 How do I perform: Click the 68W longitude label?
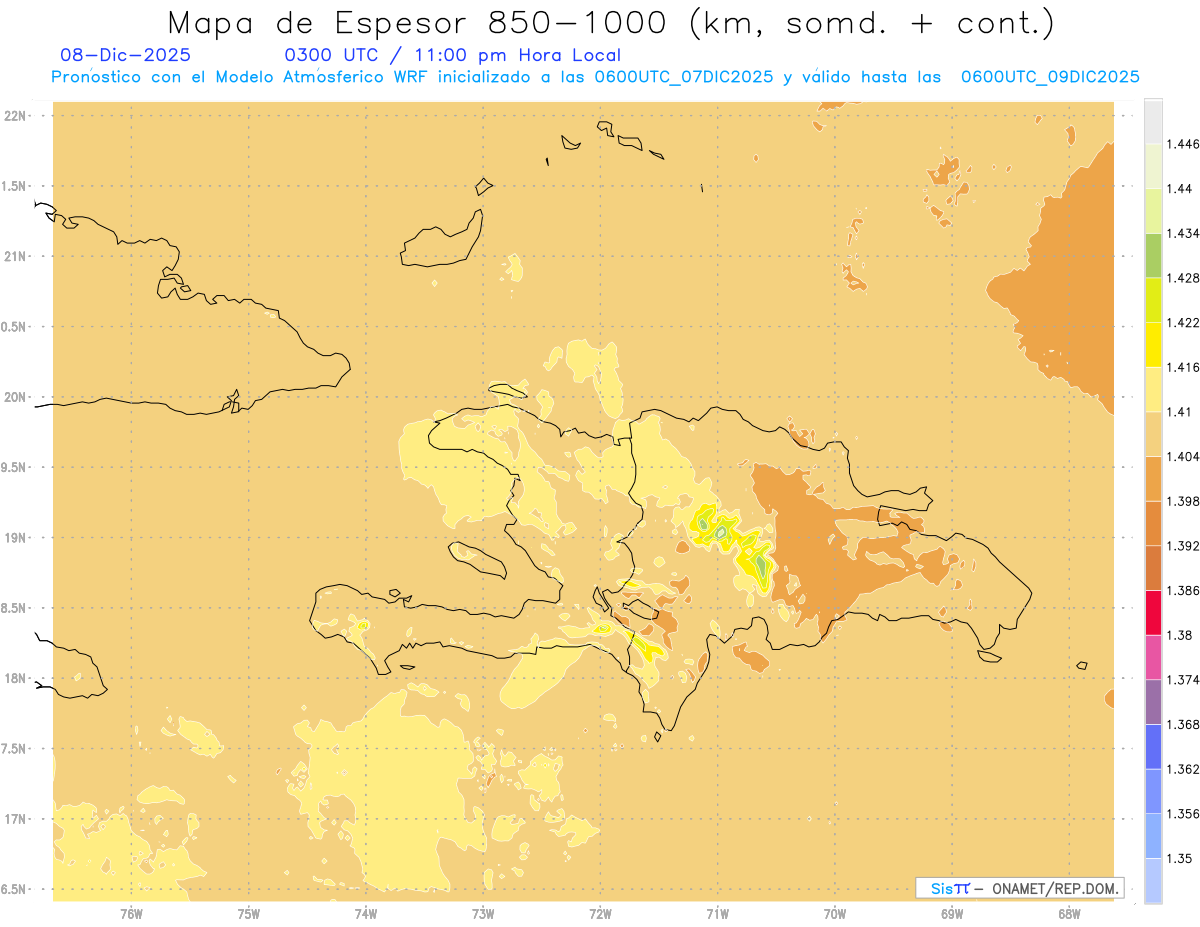1069,913
